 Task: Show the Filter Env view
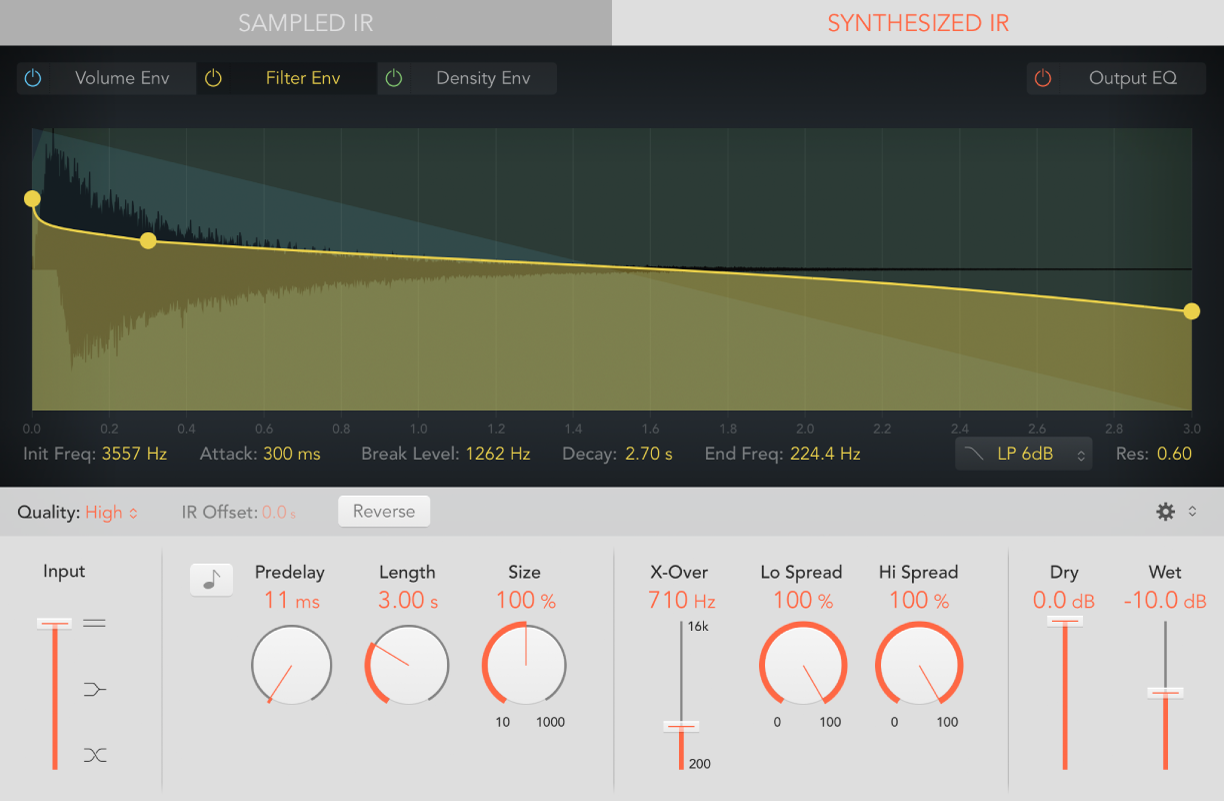click(303, 78)
